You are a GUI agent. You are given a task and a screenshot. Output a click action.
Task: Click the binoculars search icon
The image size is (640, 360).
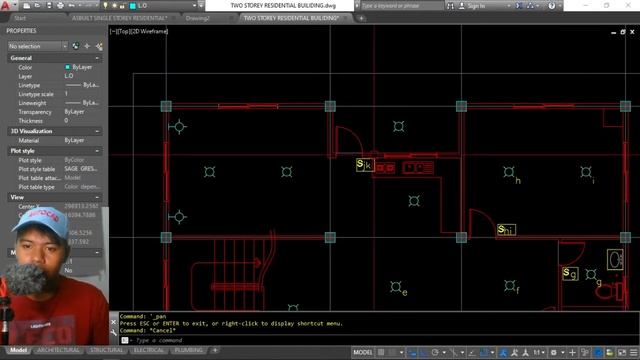pos(450,6)
